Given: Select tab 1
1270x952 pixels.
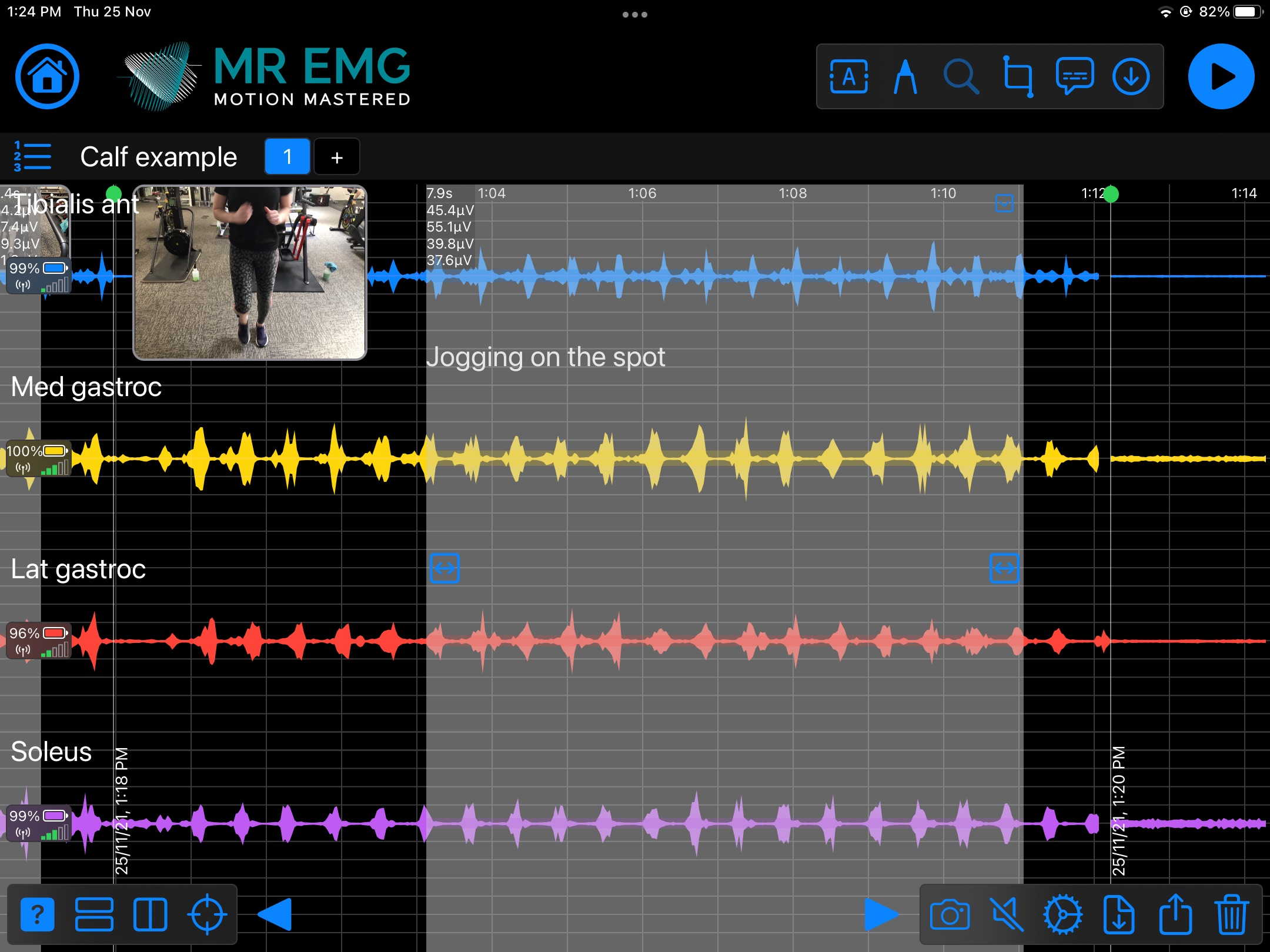Looking at the screenshot, I should coord(287,156).
